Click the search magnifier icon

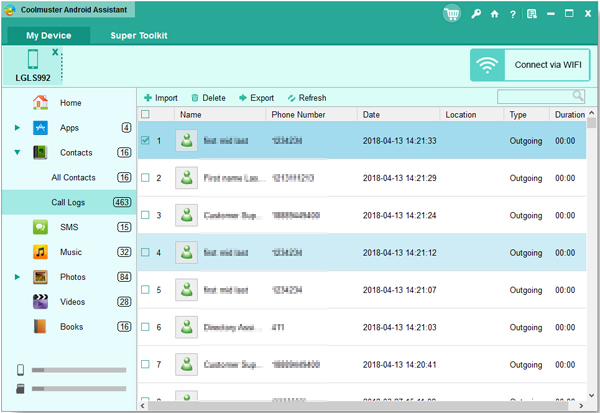click(578, 96)
